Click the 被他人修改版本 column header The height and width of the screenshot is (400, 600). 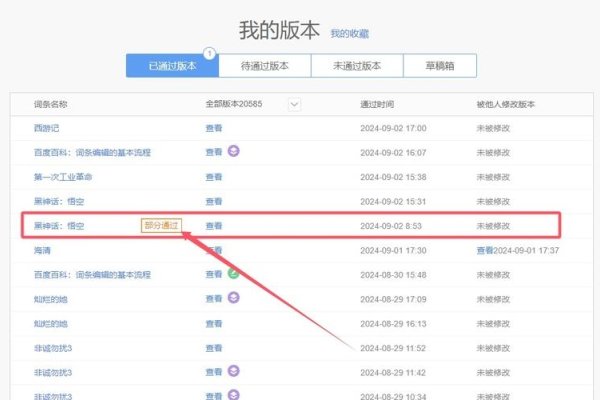pyautogui.click(x=505, y=104)
